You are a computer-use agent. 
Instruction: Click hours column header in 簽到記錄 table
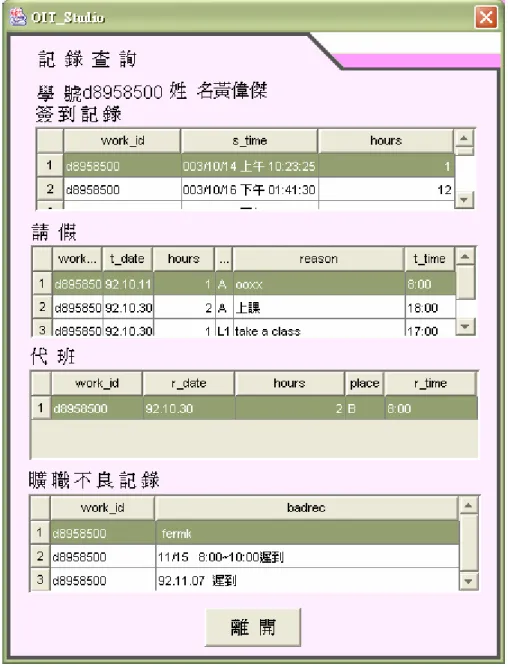tap(386, 141)
